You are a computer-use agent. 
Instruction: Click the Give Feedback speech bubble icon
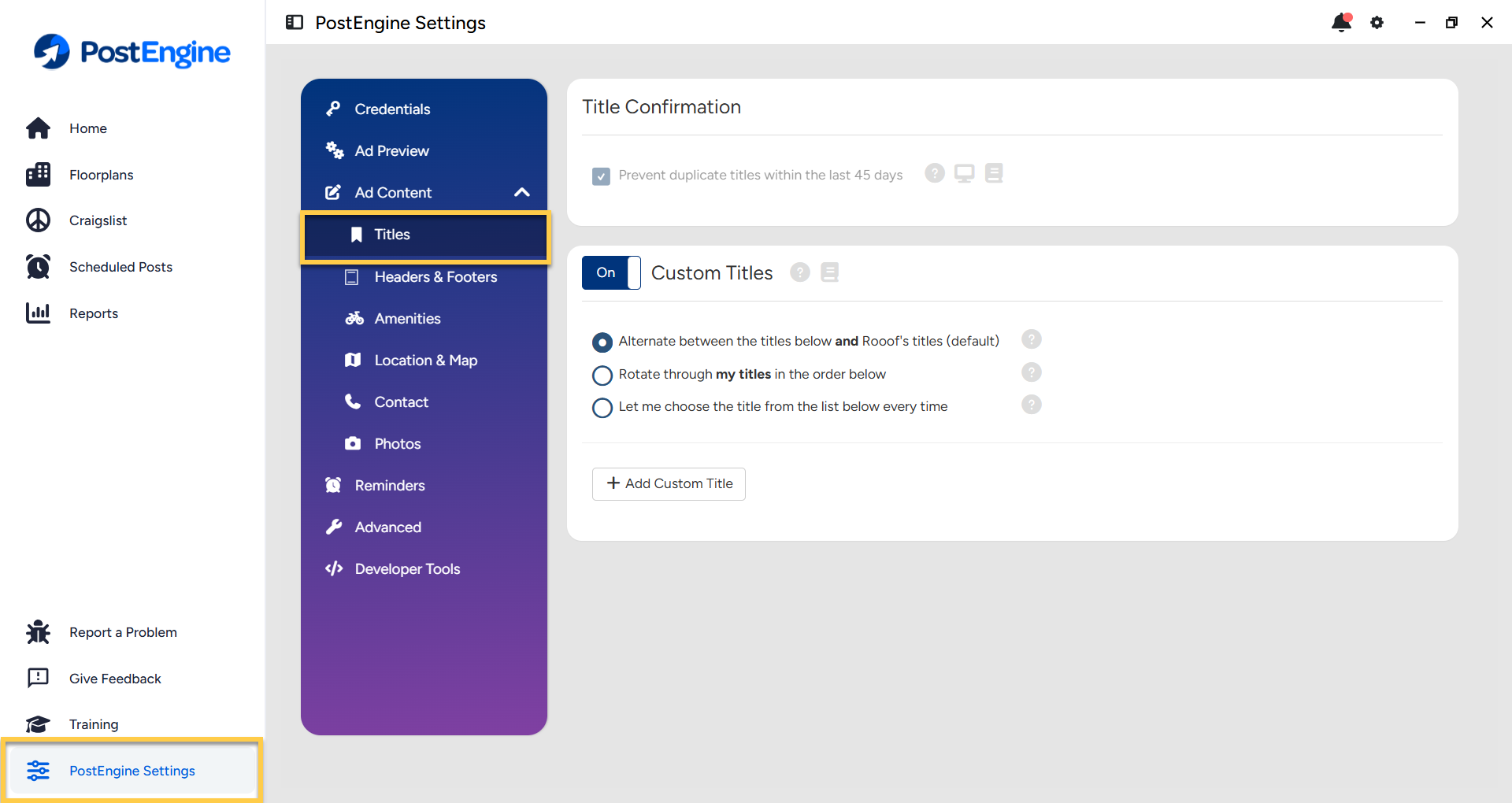pyautogui.click(x=38, y=679)
